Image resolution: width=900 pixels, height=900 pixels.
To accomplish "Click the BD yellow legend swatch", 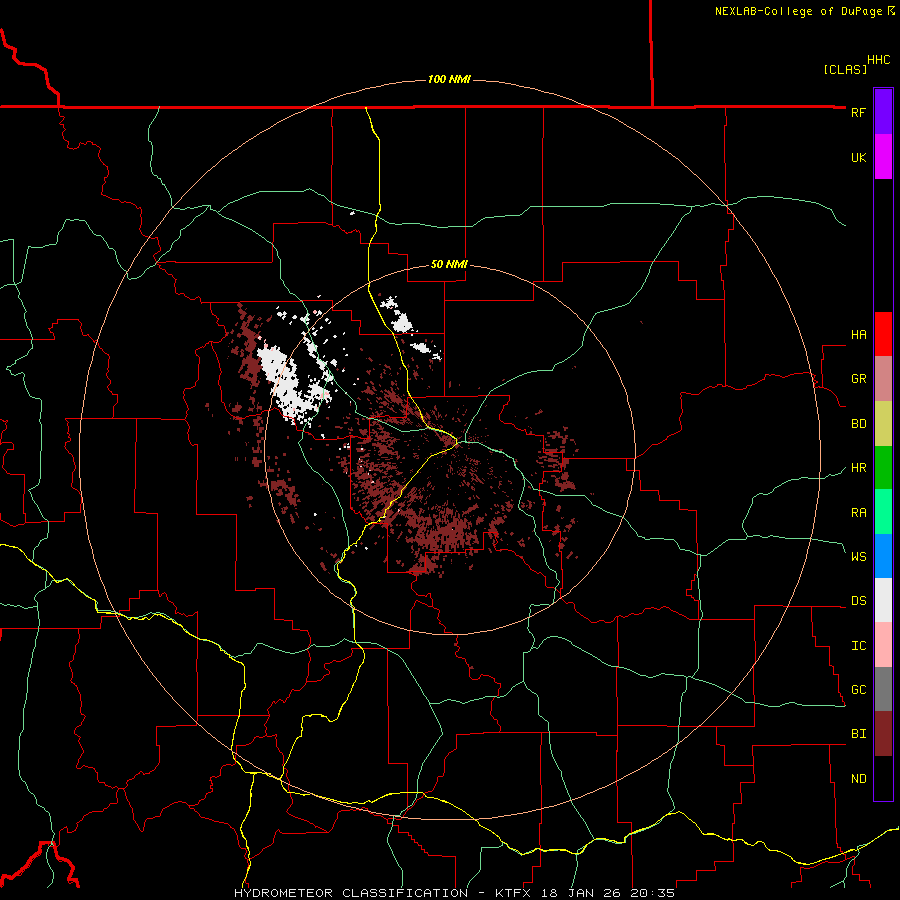I will tap(883, 423).
